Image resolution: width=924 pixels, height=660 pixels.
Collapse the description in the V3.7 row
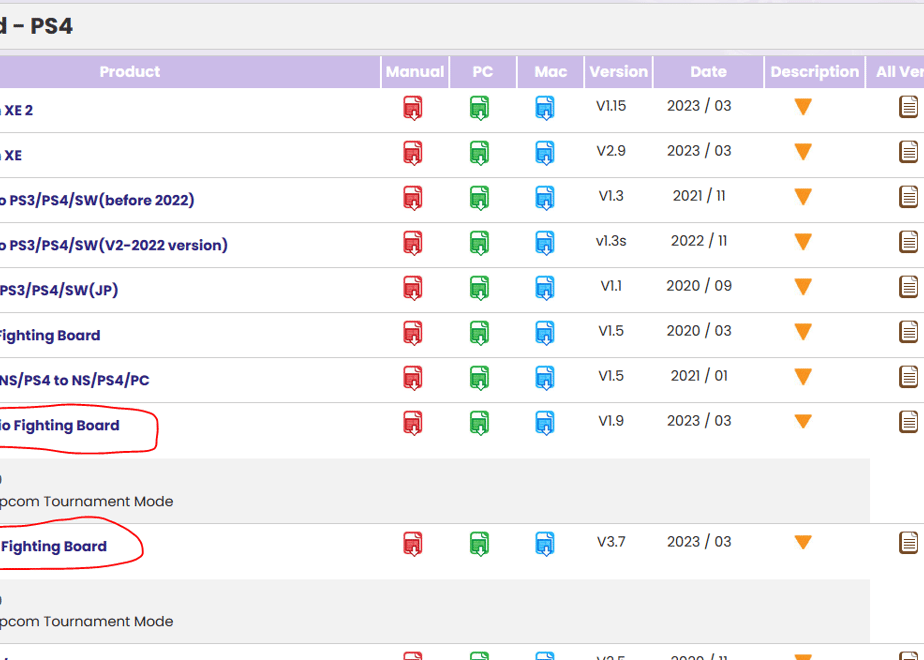(x=803, y=542)
